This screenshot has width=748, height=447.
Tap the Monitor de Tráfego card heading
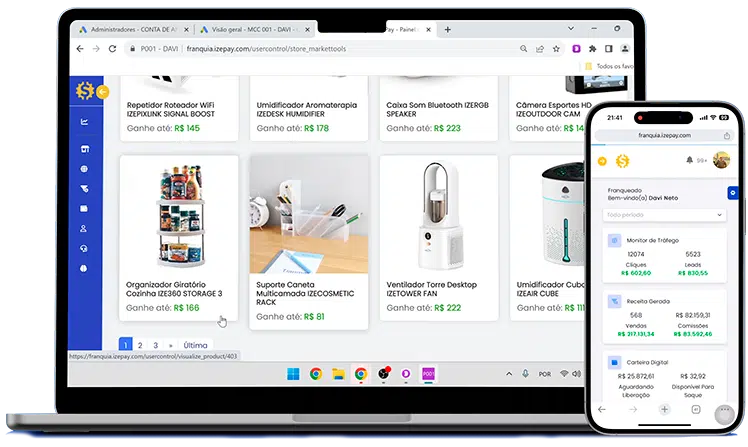(x=653, y=240)
